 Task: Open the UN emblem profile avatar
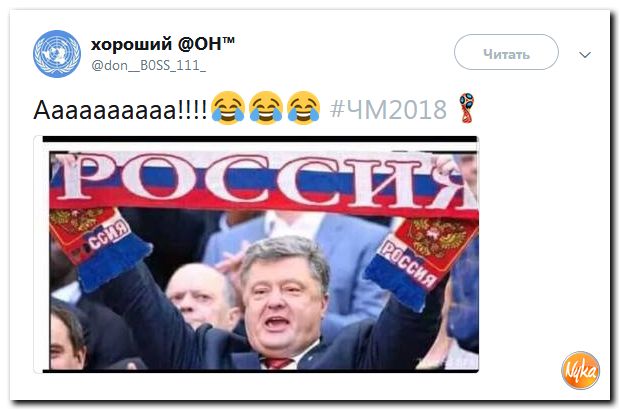pyautogui.click(x=57, y=54)
